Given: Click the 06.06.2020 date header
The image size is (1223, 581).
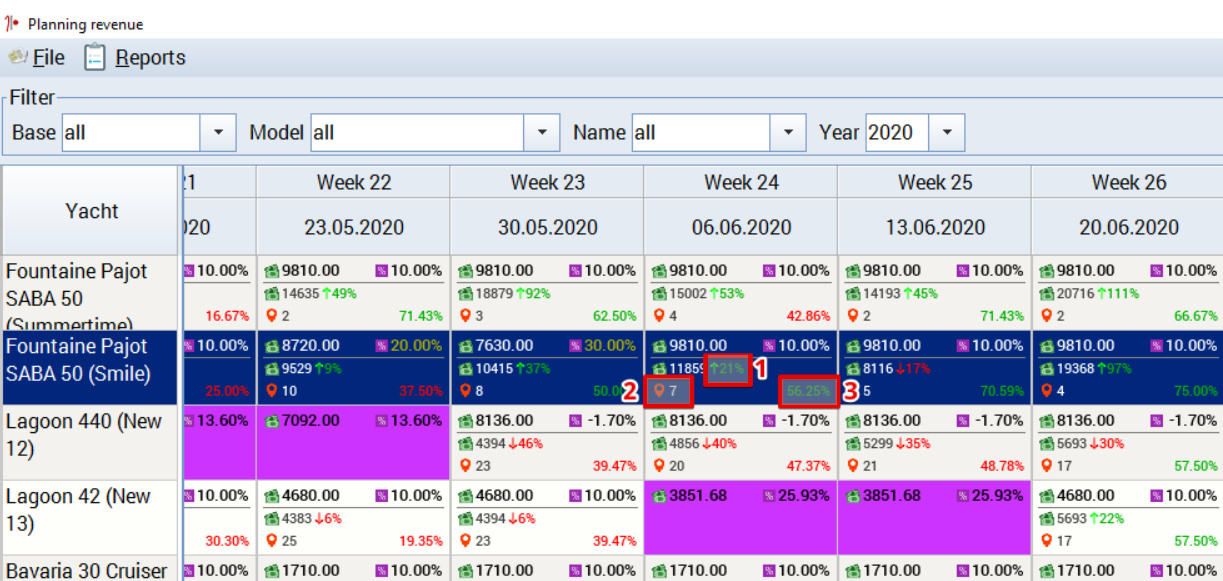Looking at the screenshot, I should [741, 227].
